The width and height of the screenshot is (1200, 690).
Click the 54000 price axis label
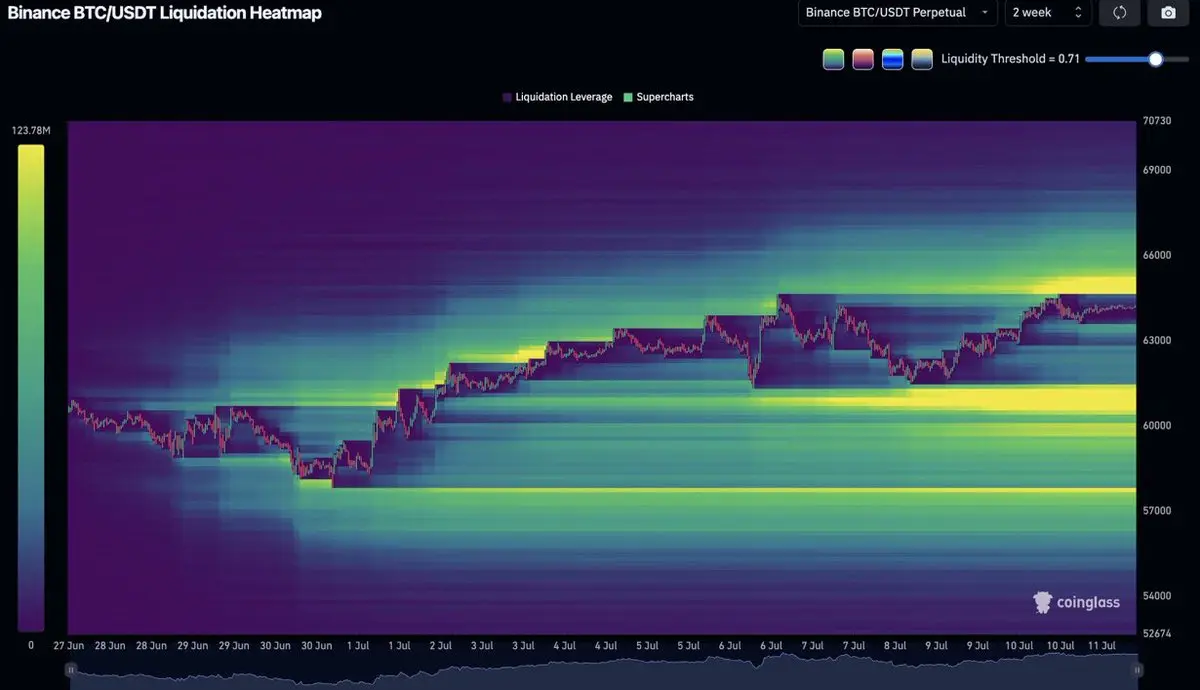coord(1157,595)
